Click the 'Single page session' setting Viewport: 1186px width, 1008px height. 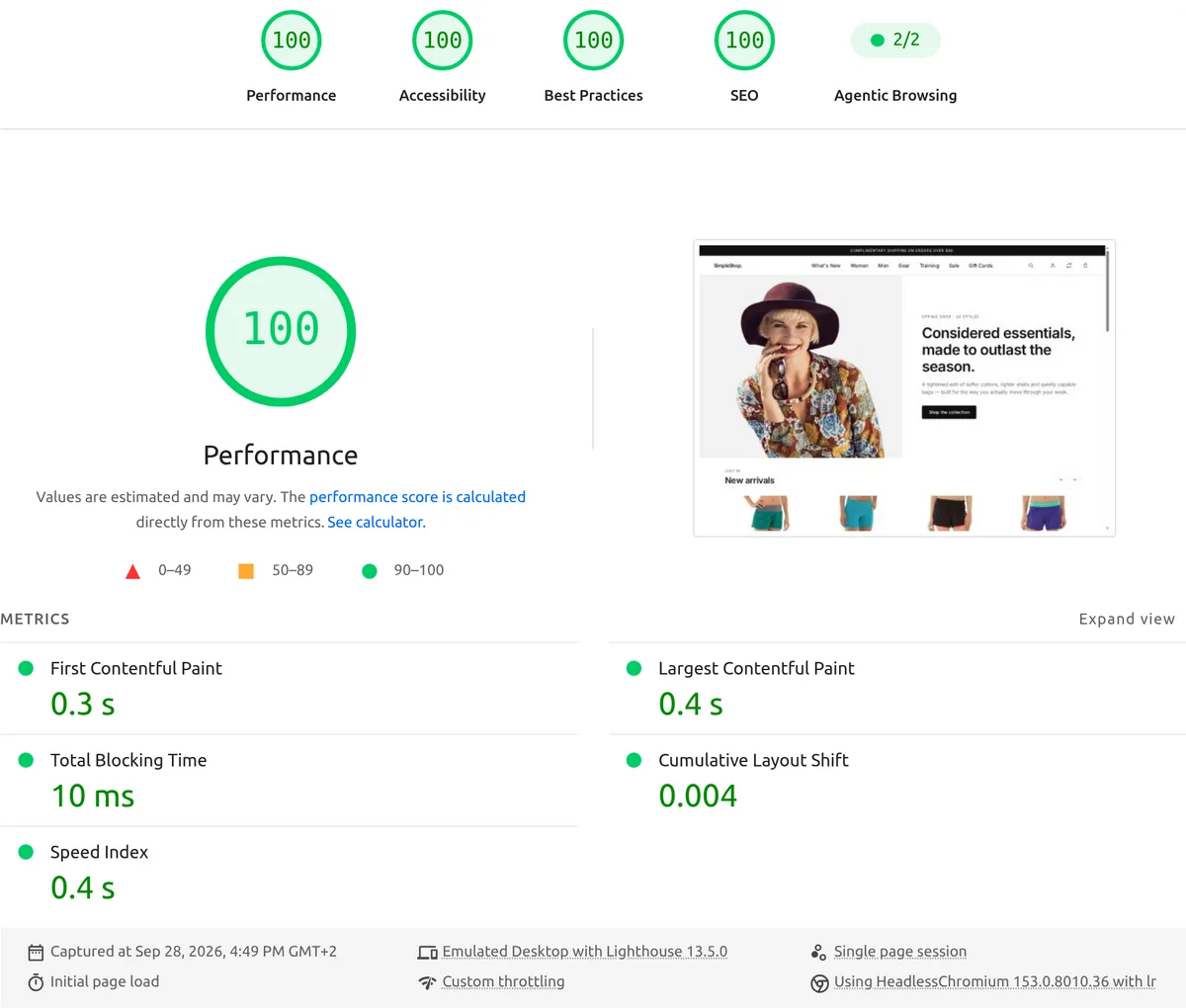pos(900,952)
